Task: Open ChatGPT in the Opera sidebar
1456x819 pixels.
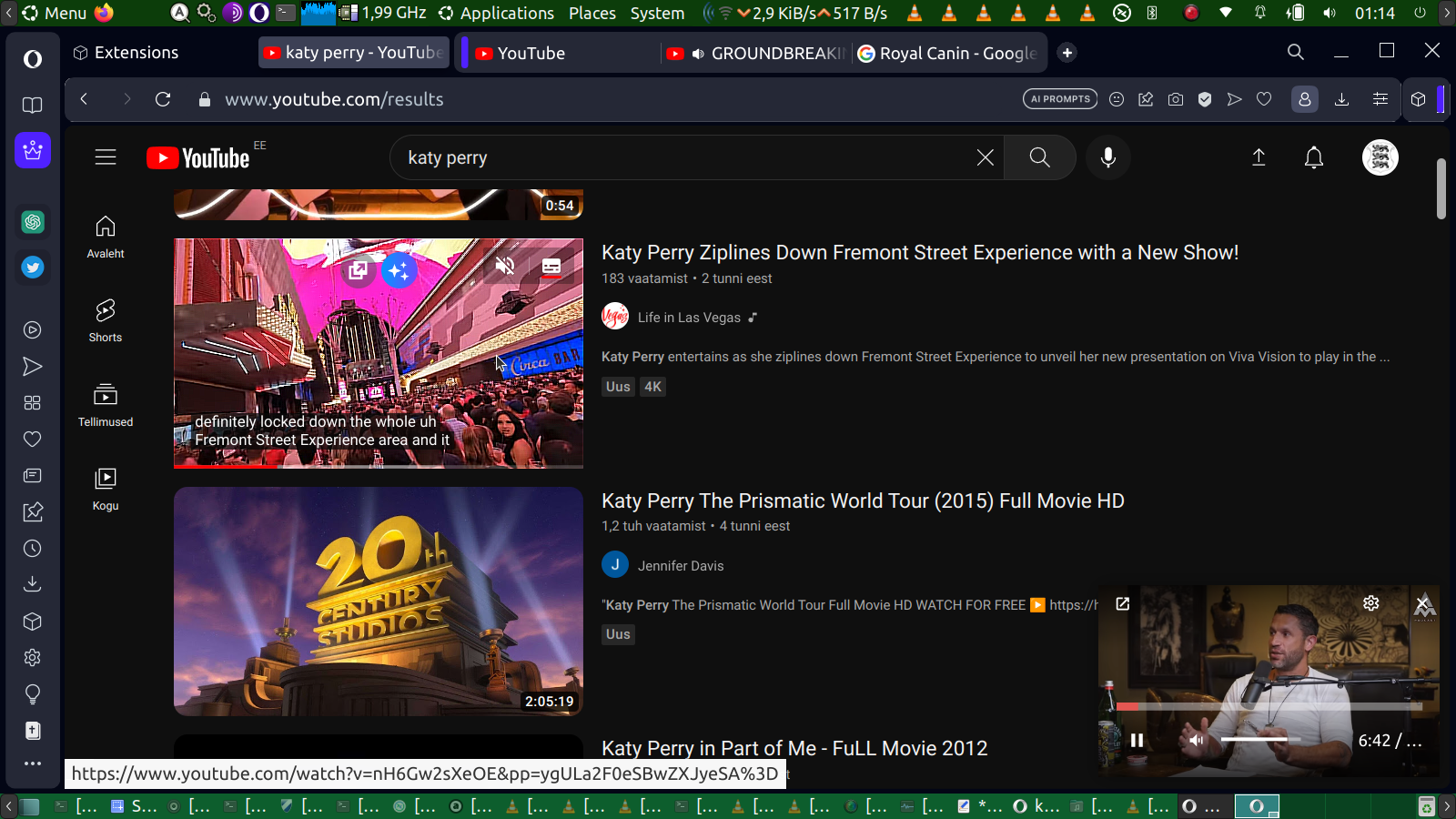Action: point(33,222)
